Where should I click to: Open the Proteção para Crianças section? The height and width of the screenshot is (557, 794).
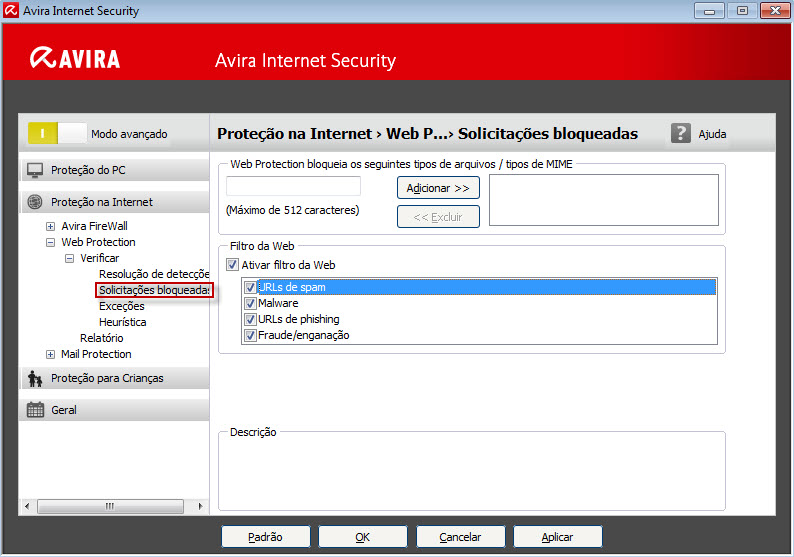coord(115,378)
